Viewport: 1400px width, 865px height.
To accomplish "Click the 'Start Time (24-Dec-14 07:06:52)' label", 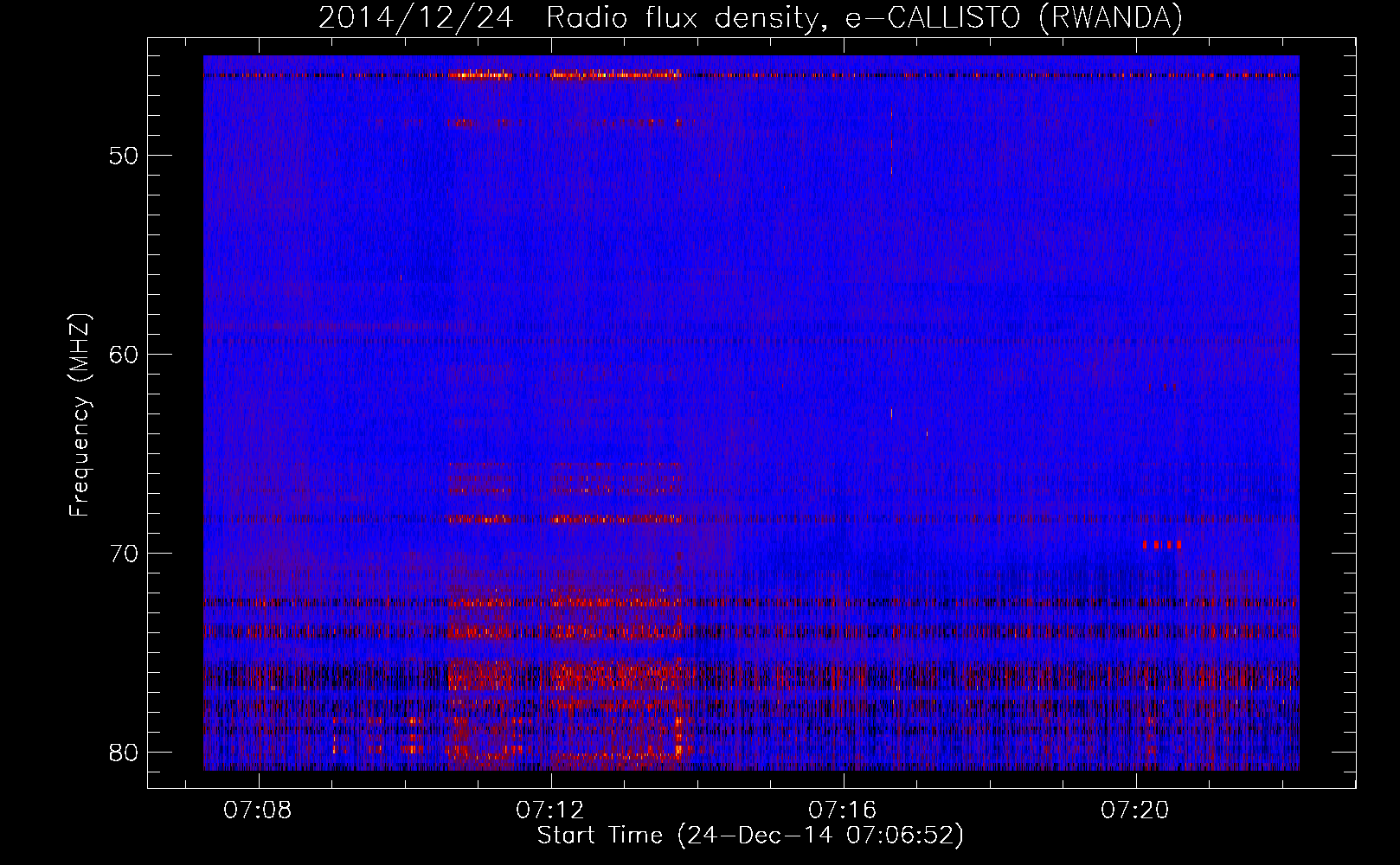I will (x=750, y=836).
